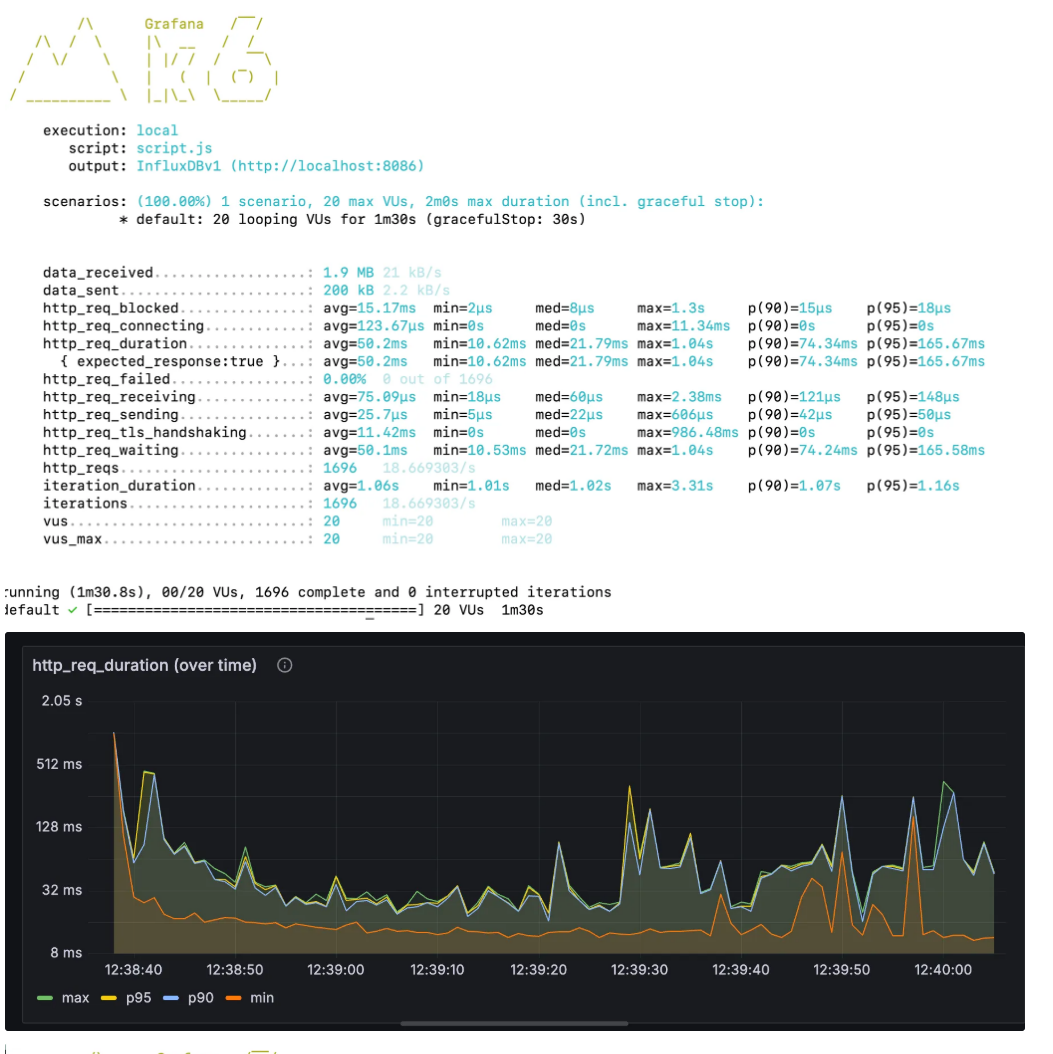Image resolution: width=1053 pixels, height=1054 pixels.
Task: Click the data_received value 1.9 MB
Action: (x=348, y=272)
